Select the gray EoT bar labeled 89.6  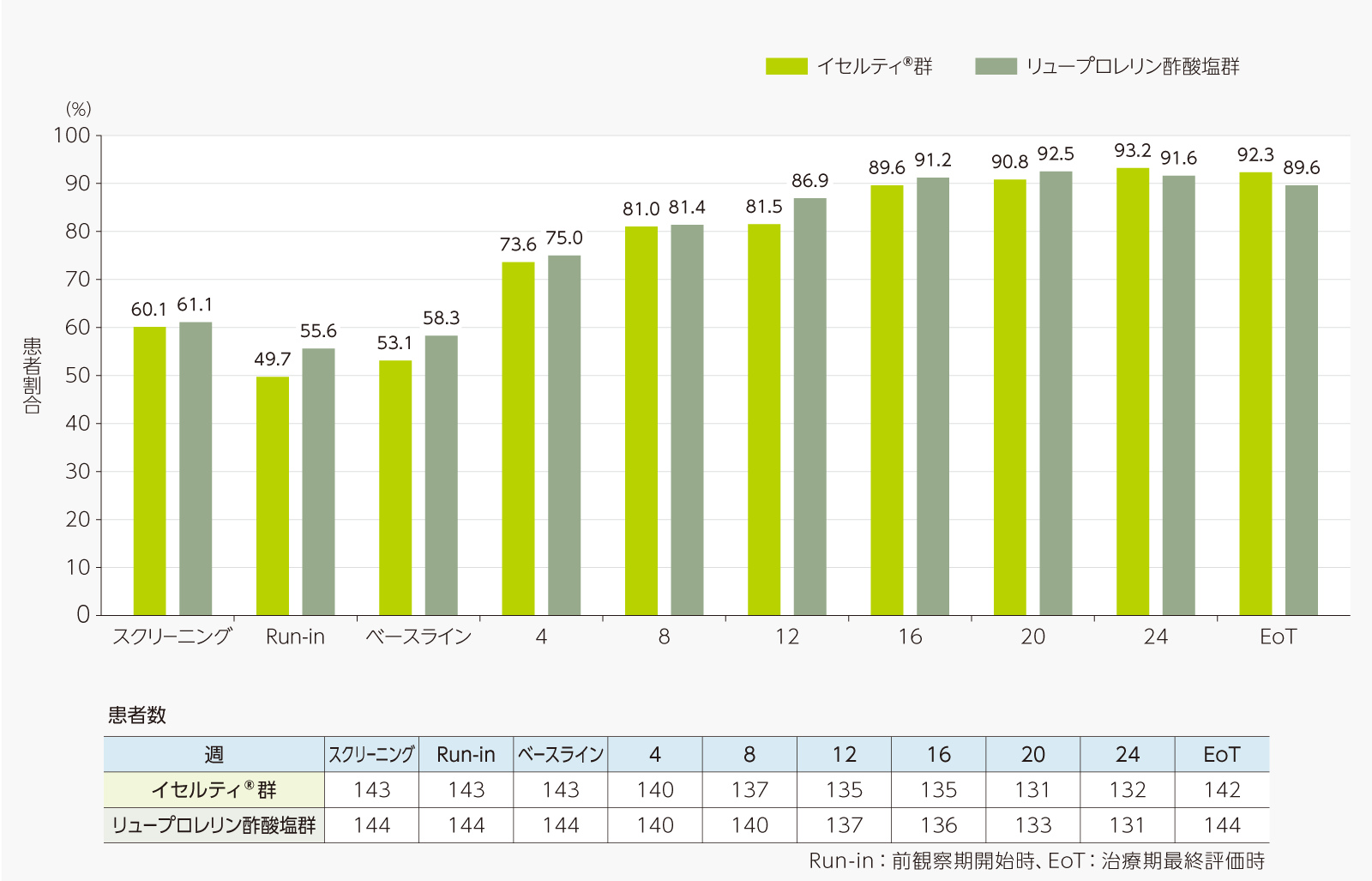[1301, 400]
